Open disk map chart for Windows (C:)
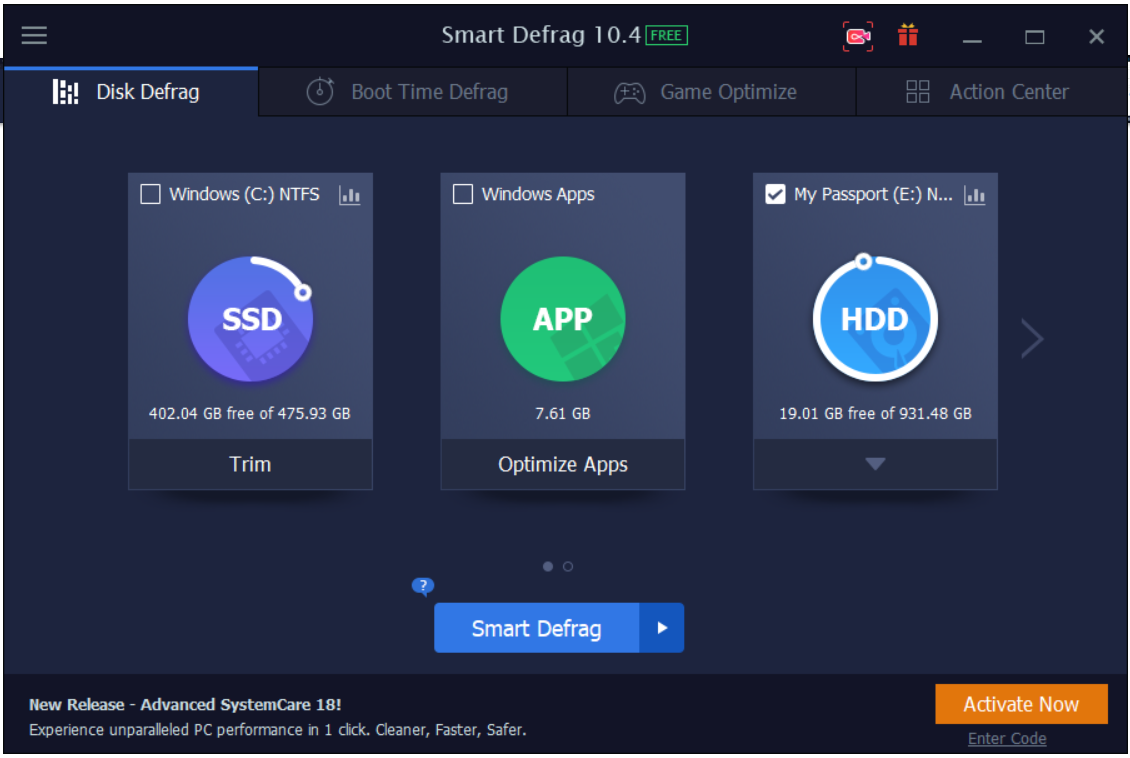Viewport: 1130px width, 758px height. 349,195
